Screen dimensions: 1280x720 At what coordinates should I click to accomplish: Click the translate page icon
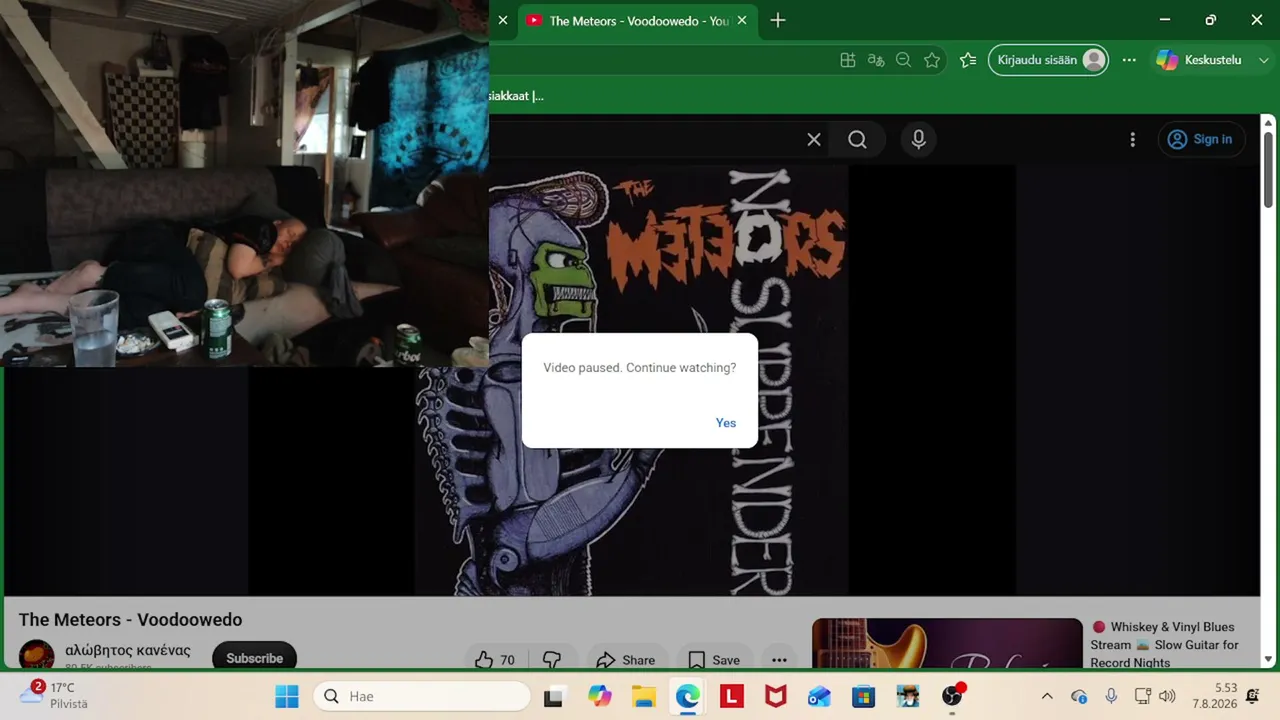click(x=876, y=60)
